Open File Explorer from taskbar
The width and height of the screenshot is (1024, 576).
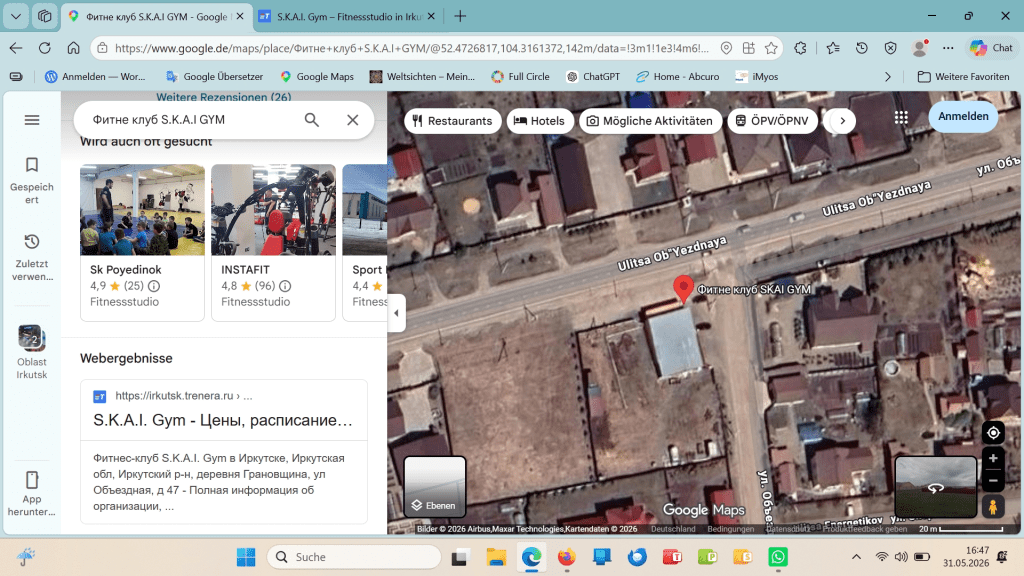click(496, 557)
